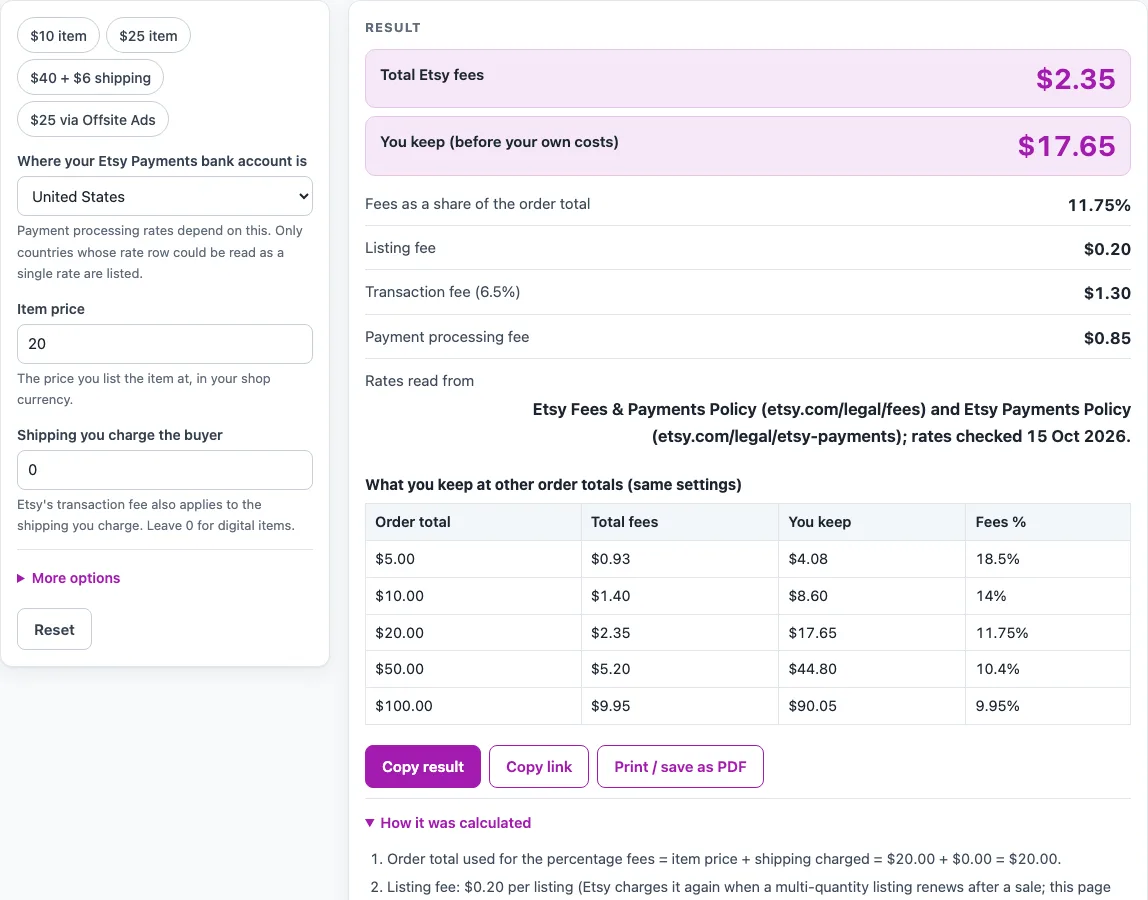1148x900 pixels.
Task: Click the RESULT section heading
Action: (393, 28)
